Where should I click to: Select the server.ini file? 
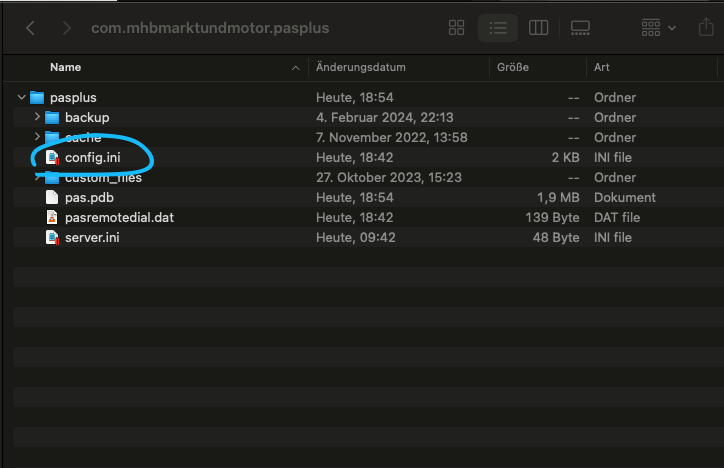(94, 238)
